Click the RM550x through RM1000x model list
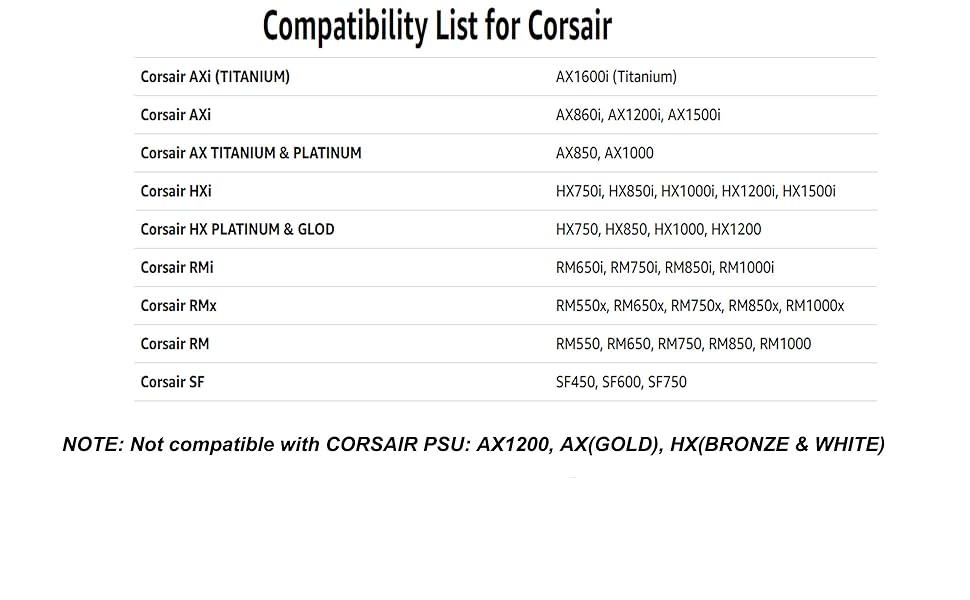Screen dimensions: 970x600 point(700,305)
